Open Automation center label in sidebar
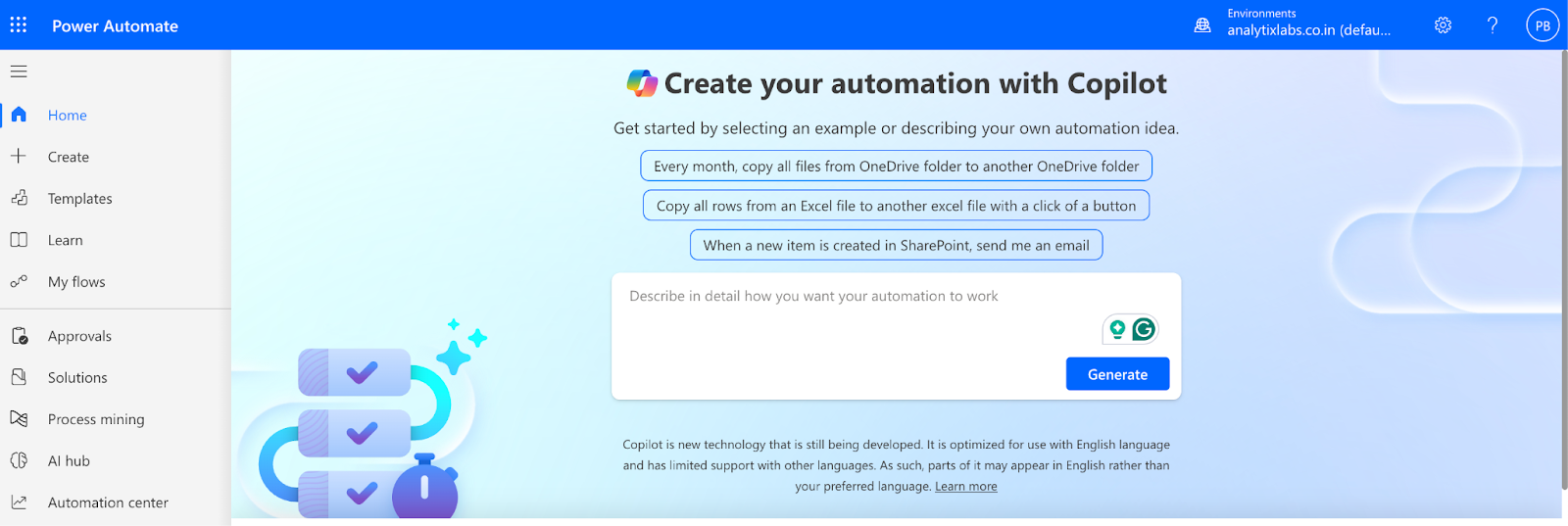Viewport: 1568px width, 526px height. click(108, 502)
